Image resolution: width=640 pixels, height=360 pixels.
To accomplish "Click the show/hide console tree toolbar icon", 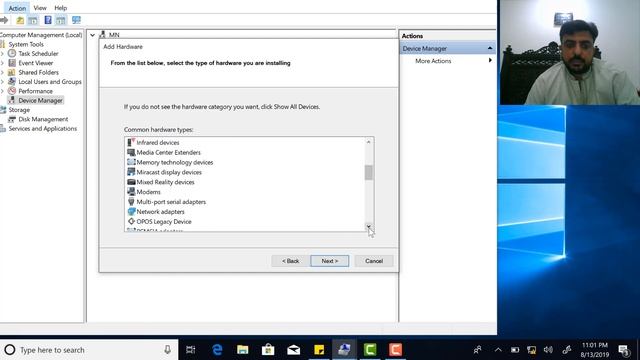I will tap(33, 20).
